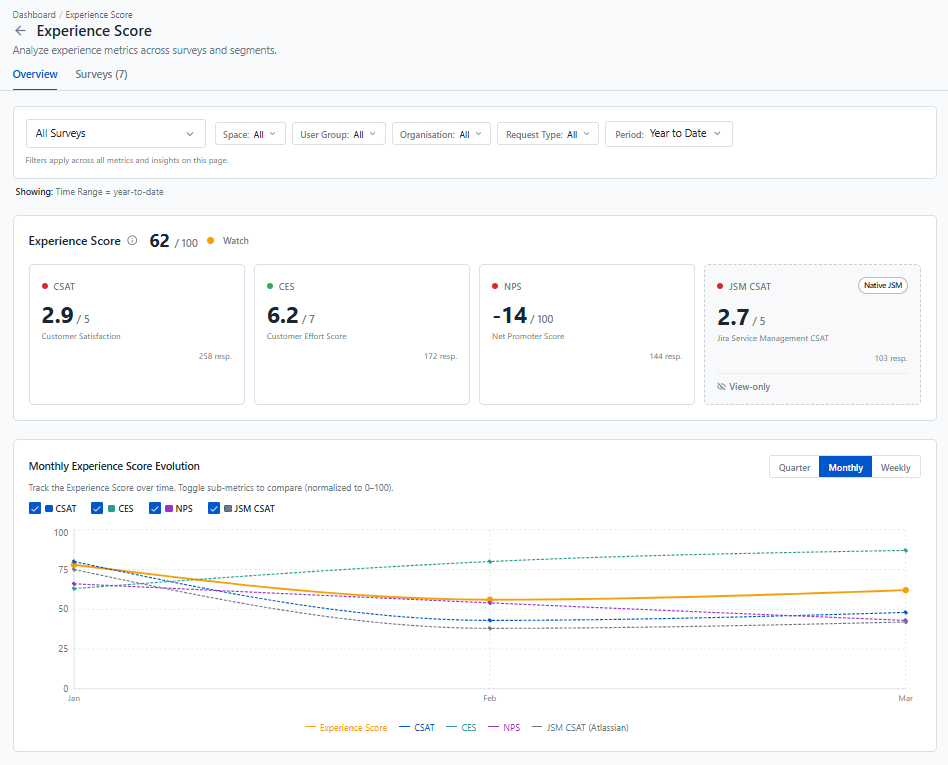Click the gray JSM CSAT color swatch

(228, 509)
